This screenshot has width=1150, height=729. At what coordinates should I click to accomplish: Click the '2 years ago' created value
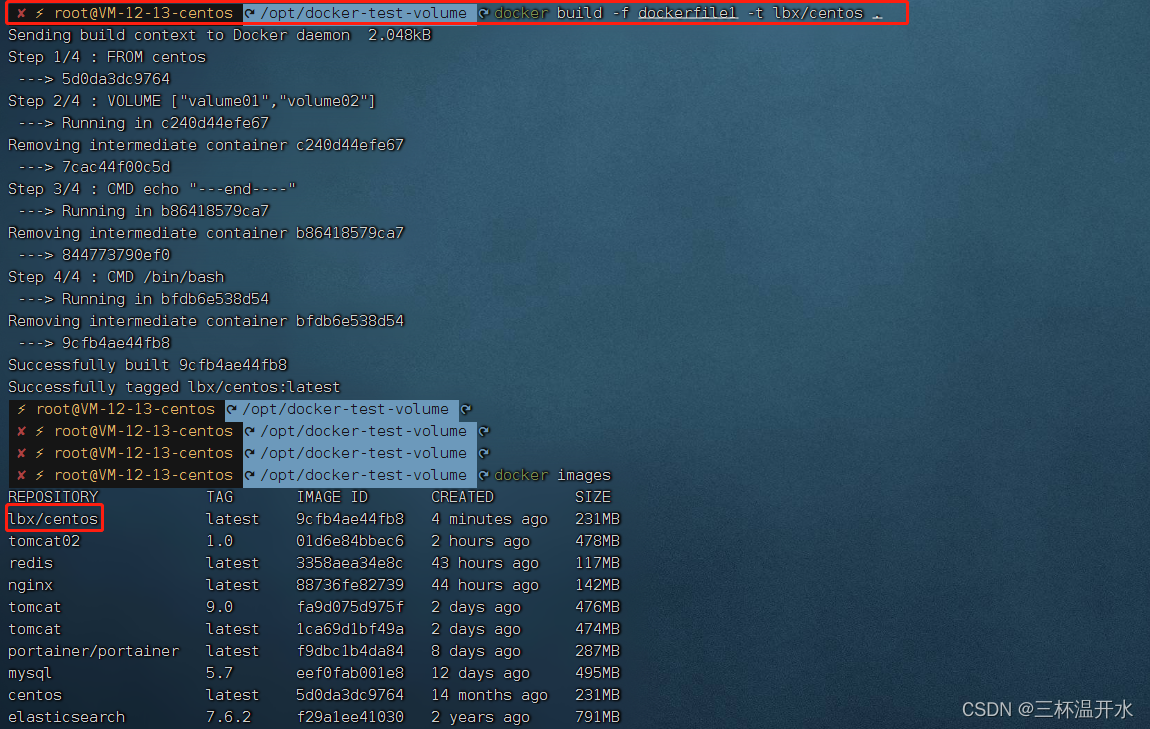480,717
